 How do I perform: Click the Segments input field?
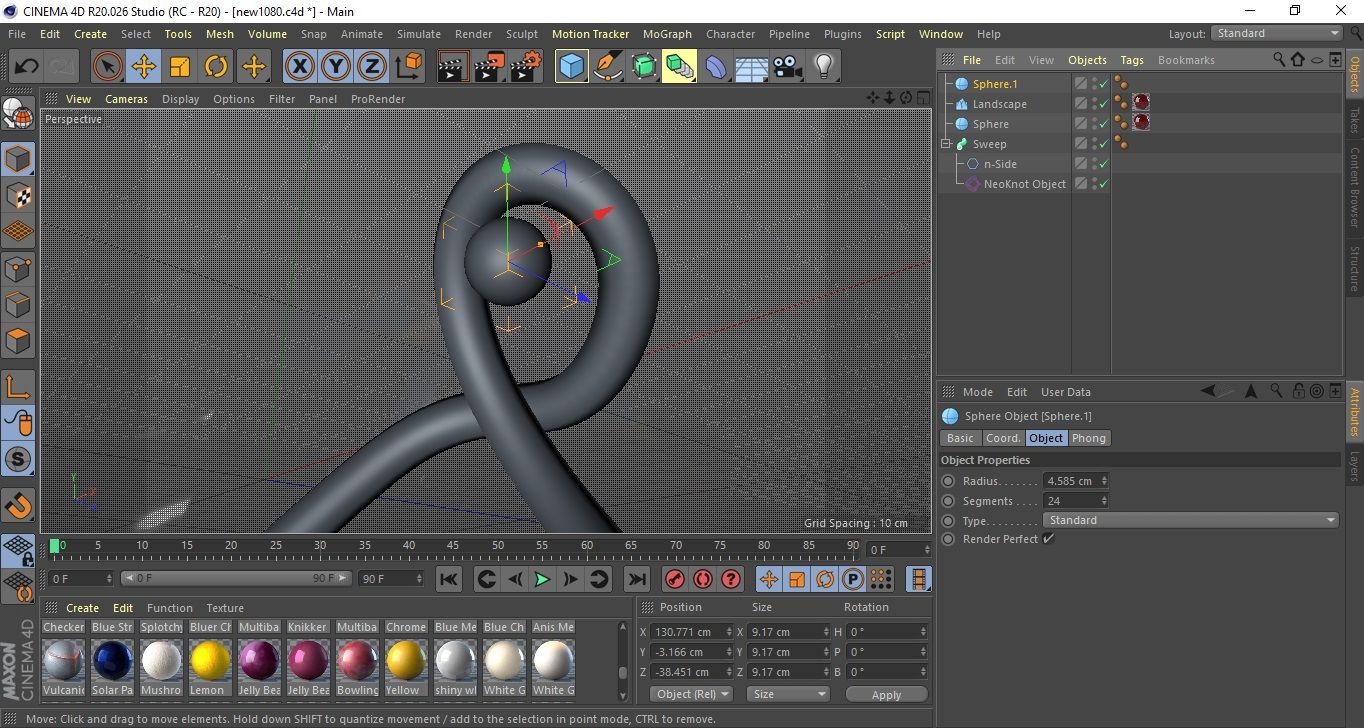coord(1076,501)
